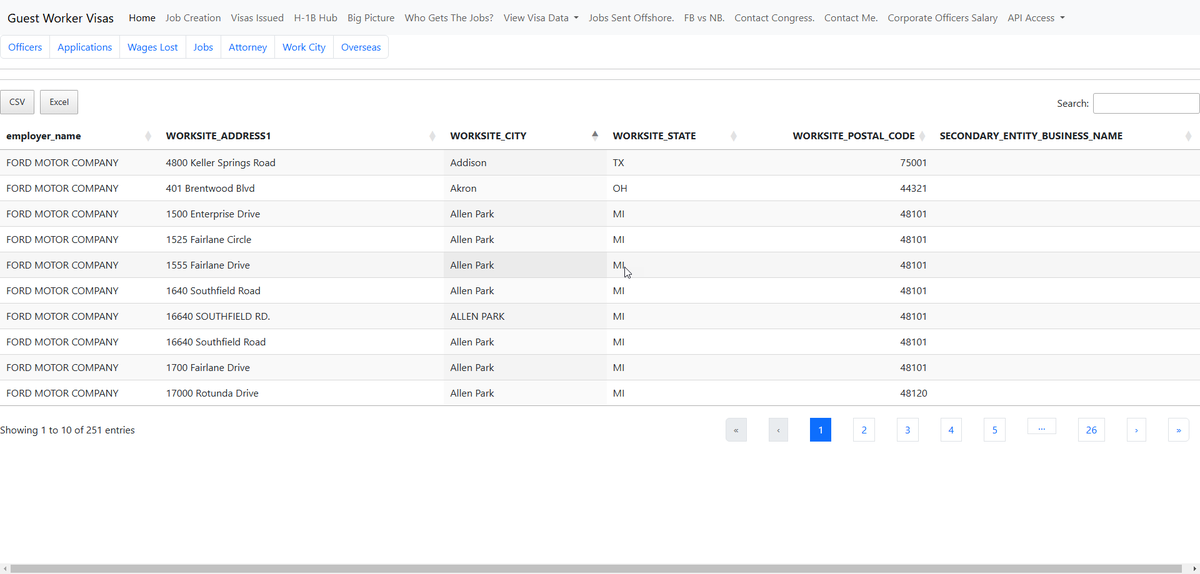The width and height of the screenshot is (1200, 574).
Task: Select the 16640 SOUTHFIELD RD. cell
Action: pos(302,316)
